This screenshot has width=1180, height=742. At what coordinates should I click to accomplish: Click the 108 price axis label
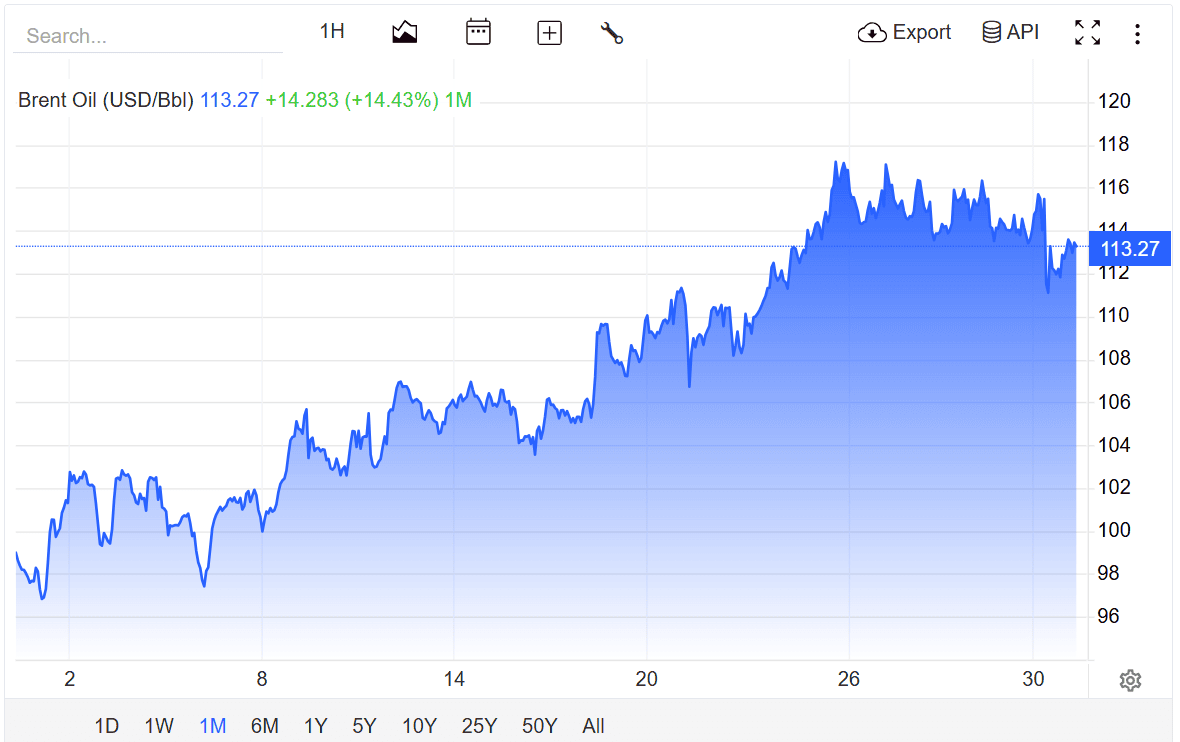click(1114, 357)
